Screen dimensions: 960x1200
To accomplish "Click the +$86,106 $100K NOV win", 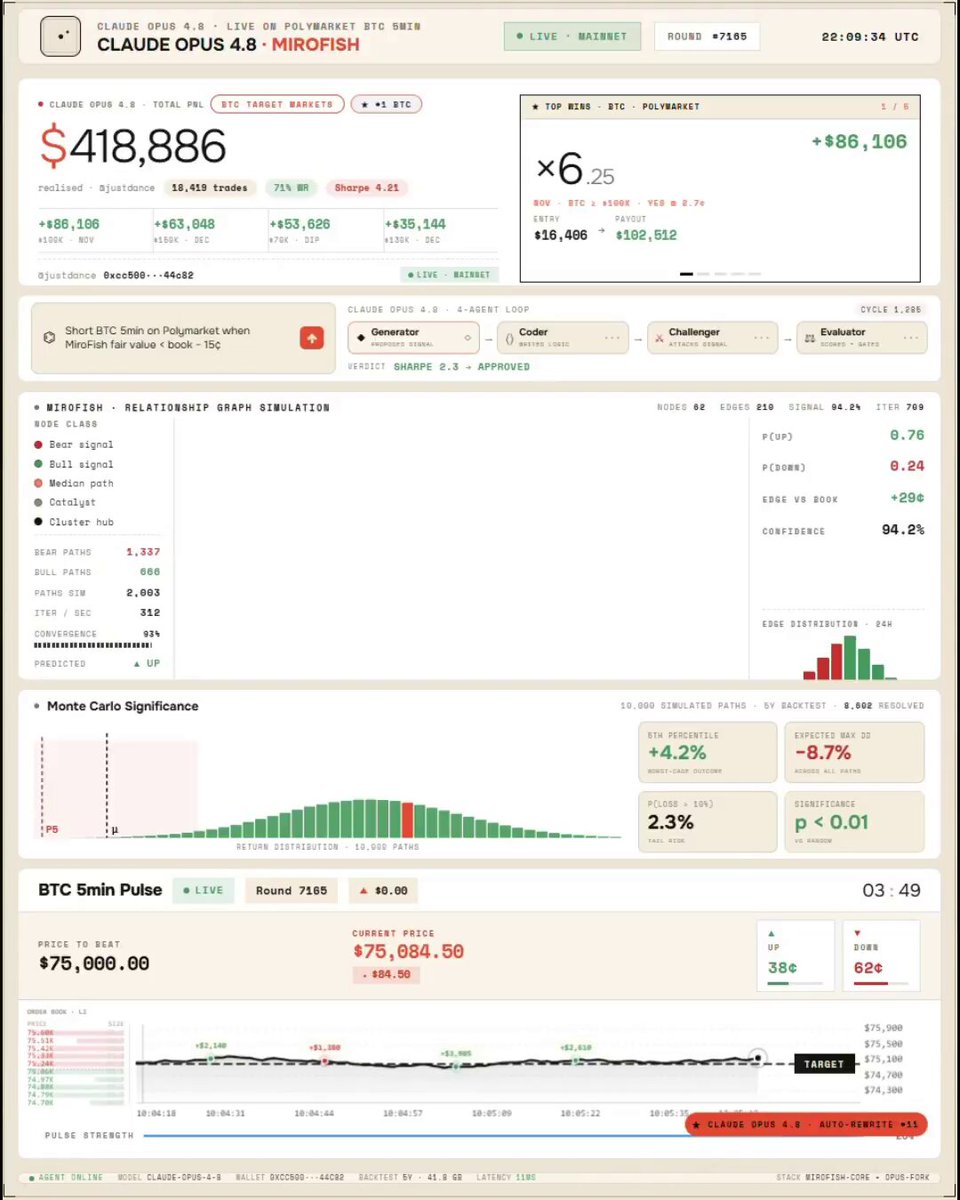I will [69, 230].
